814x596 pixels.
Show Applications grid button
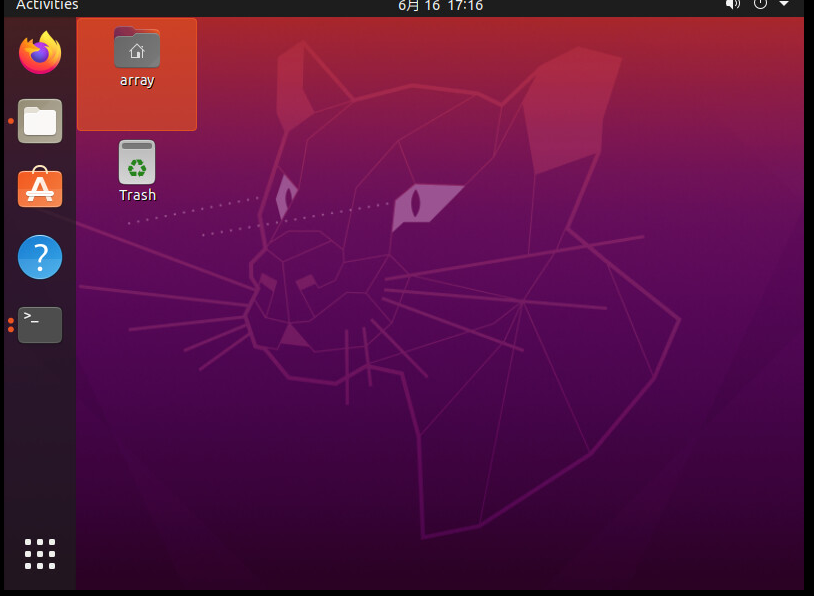pyautogui.click(x=40, y=554)
